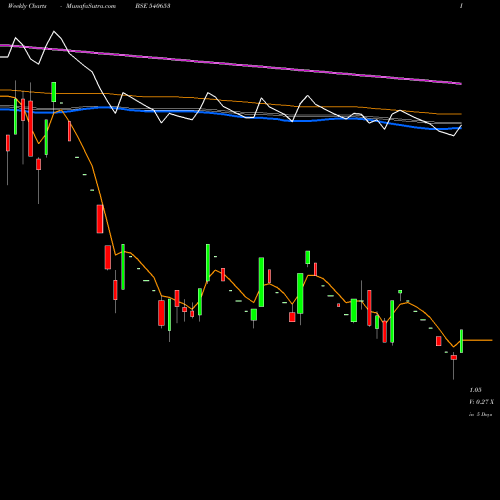The width and height of the screenshot is (500, 500).
Task: Click the right end of the magenta trend line
Action: (460, 84)
